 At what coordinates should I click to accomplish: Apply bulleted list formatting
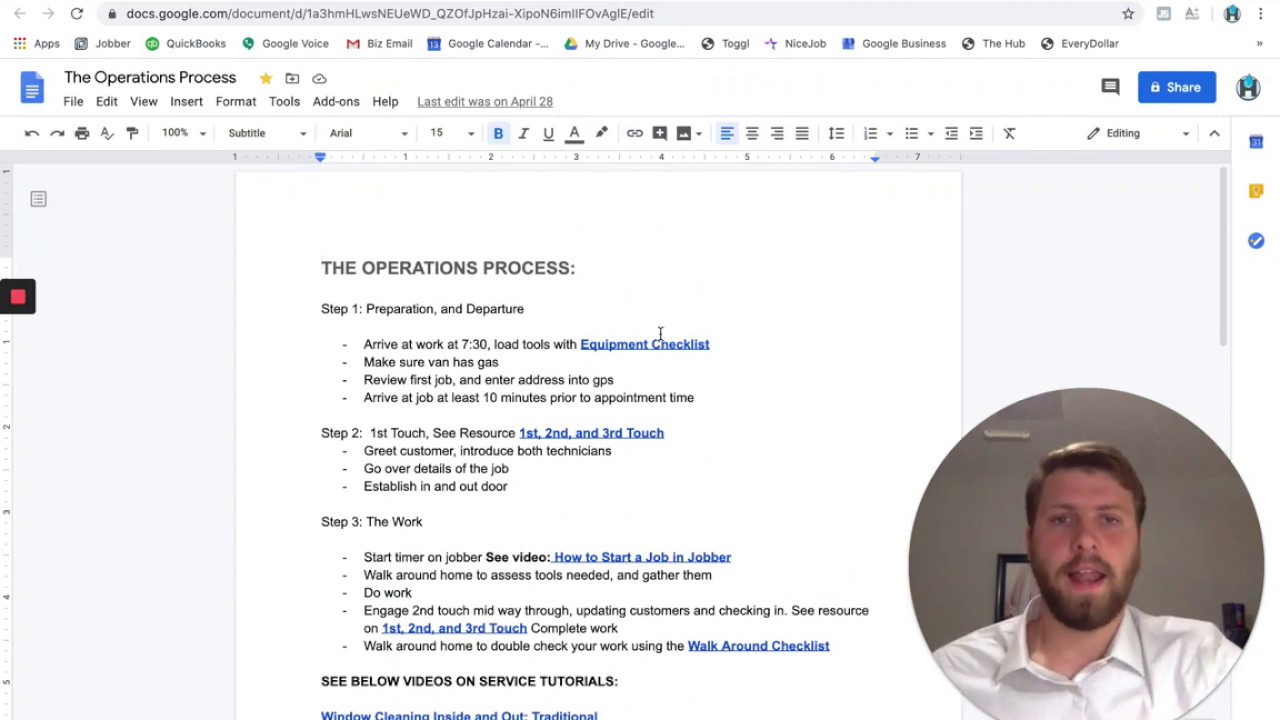(x=911, y=133)
